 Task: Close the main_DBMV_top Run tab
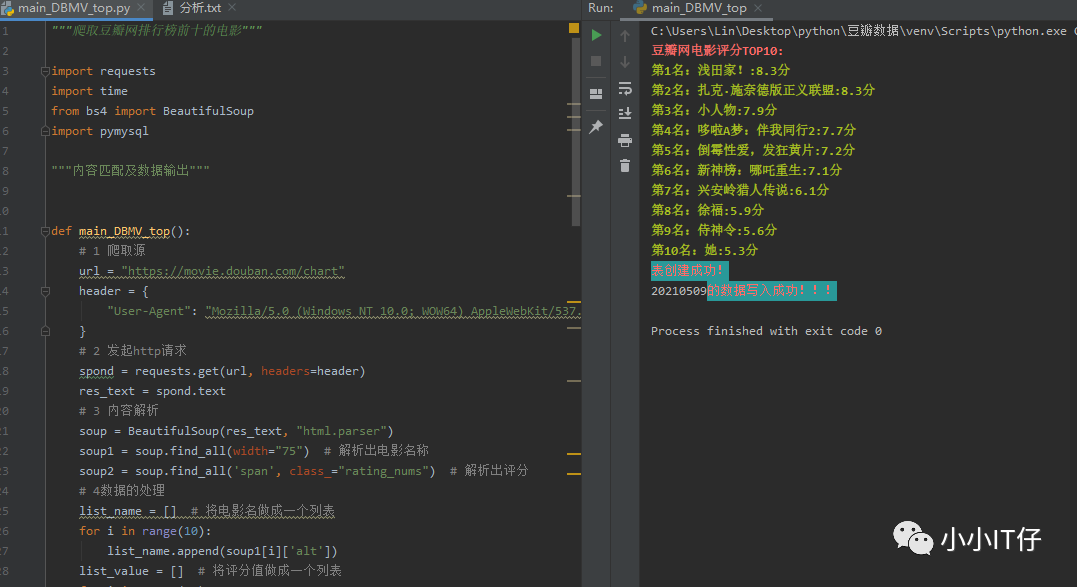coord(758,8)
